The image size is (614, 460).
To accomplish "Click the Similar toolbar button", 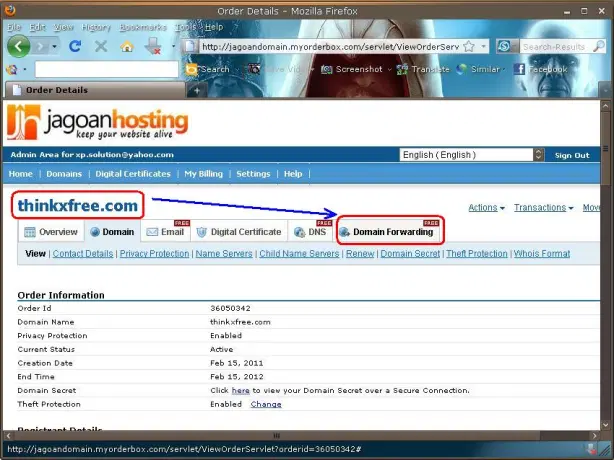I will click(x=478, y=69).
